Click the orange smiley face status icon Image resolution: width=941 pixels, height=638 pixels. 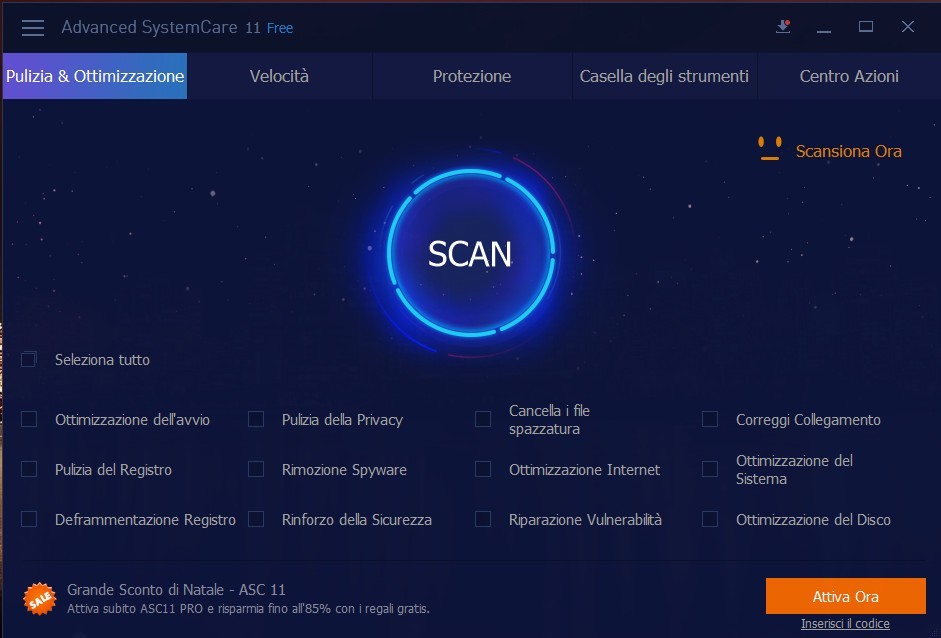769,149
